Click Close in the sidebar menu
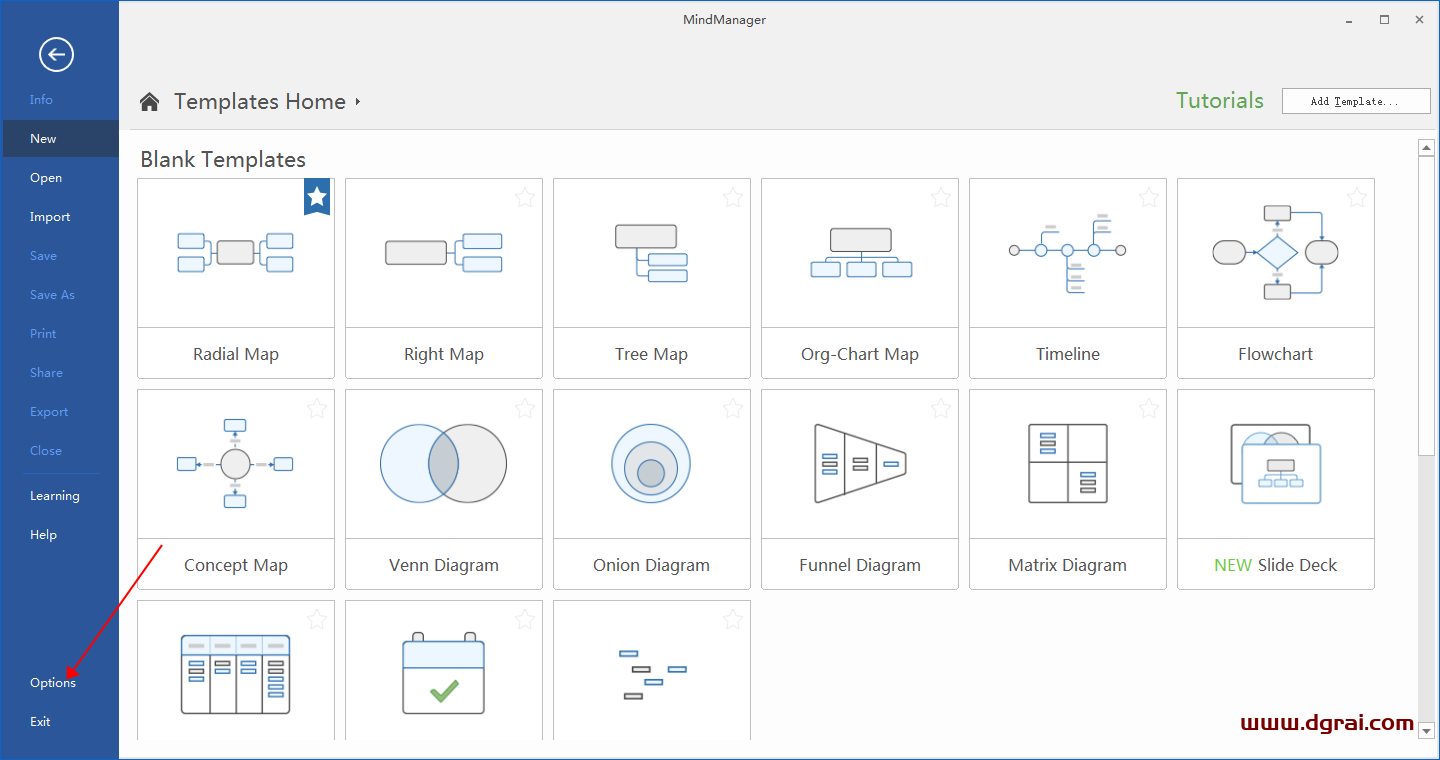This screenshot has width=1440, height=760. (x=46, y=451)
